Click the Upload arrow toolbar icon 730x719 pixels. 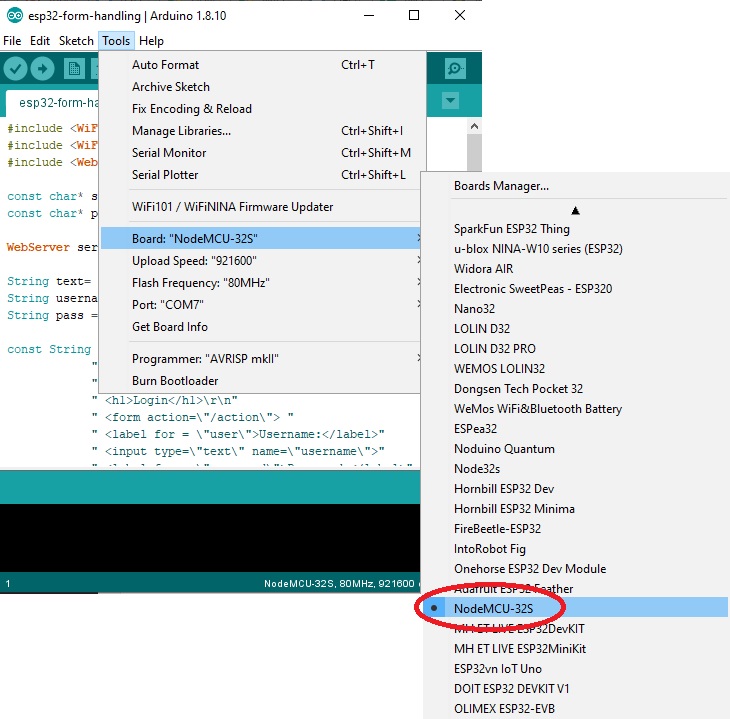(x=42, y=69)
